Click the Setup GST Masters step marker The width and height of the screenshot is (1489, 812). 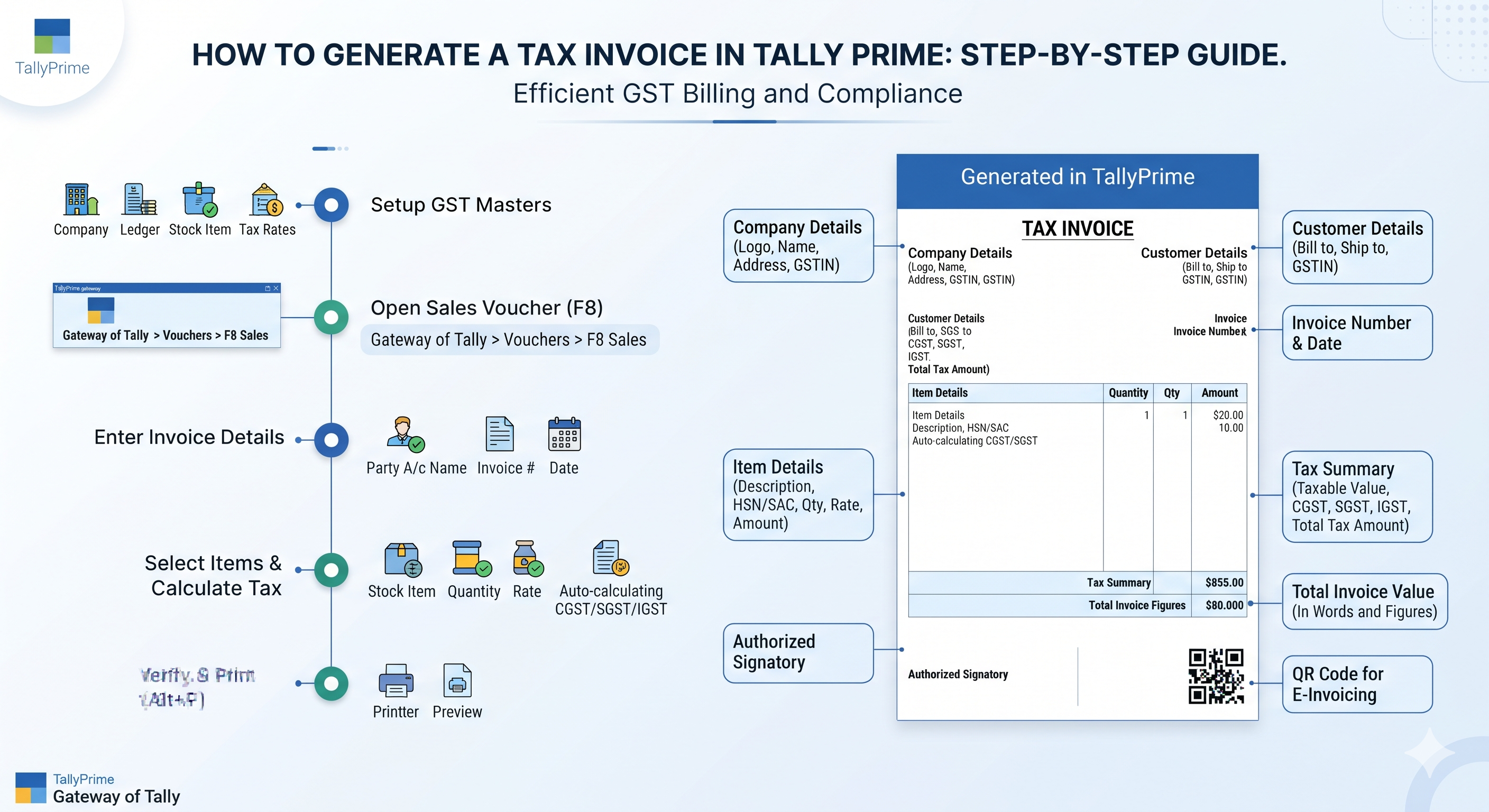pyautogui.click(x=331, y=205)
